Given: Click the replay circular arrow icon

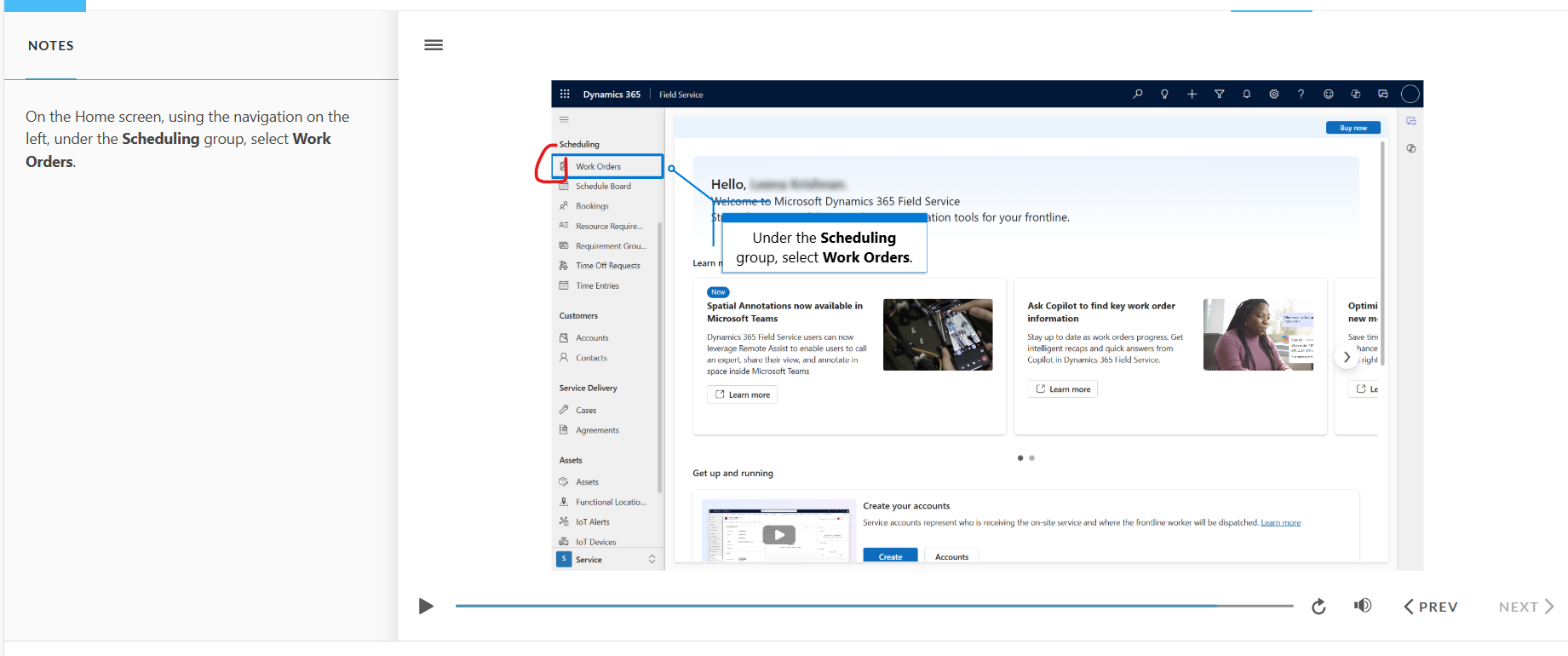Looking at the screenshot, I should coord(1318,607).
